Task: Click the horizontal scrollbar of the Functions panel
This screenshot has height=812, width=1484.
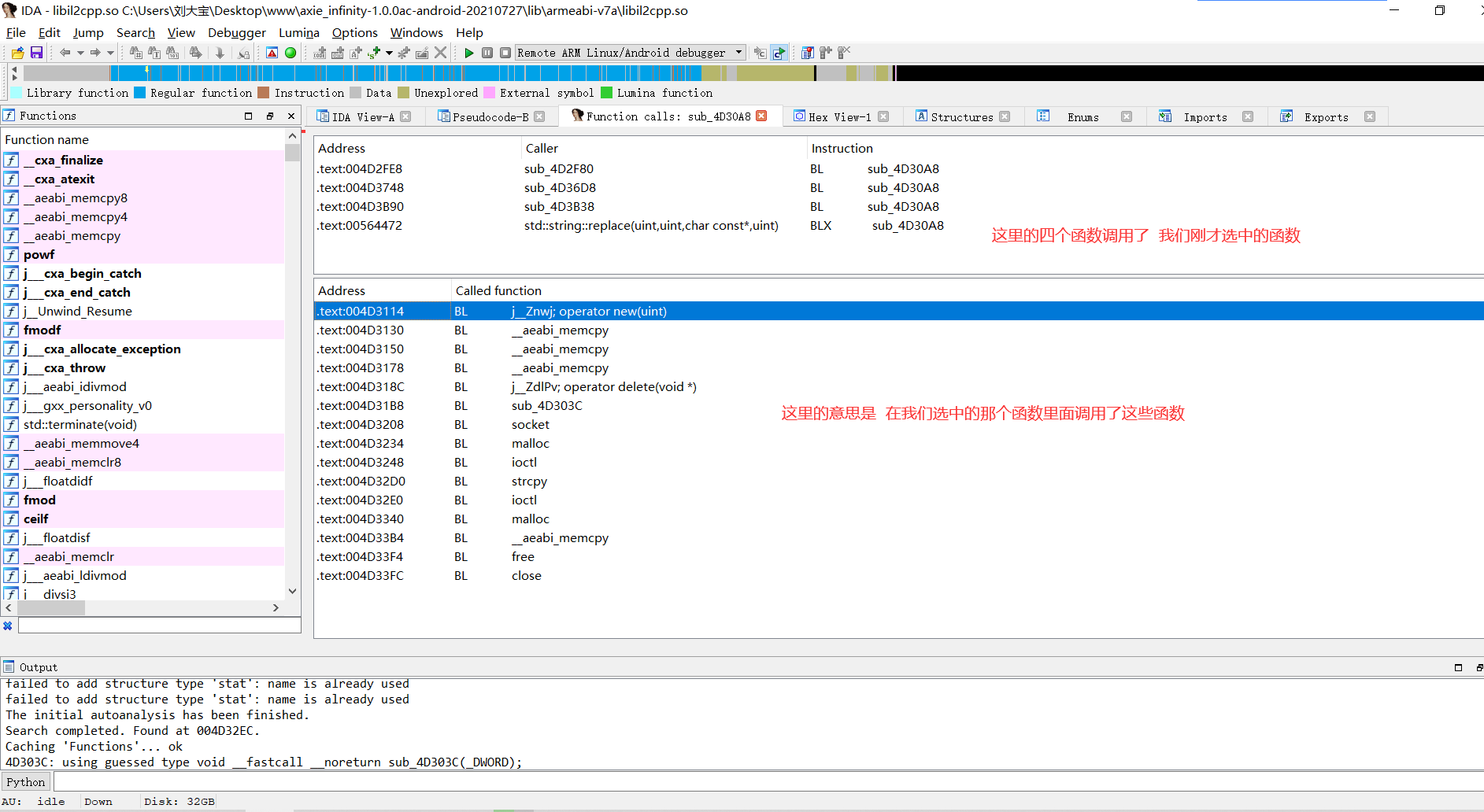Action: coord(51,607)
